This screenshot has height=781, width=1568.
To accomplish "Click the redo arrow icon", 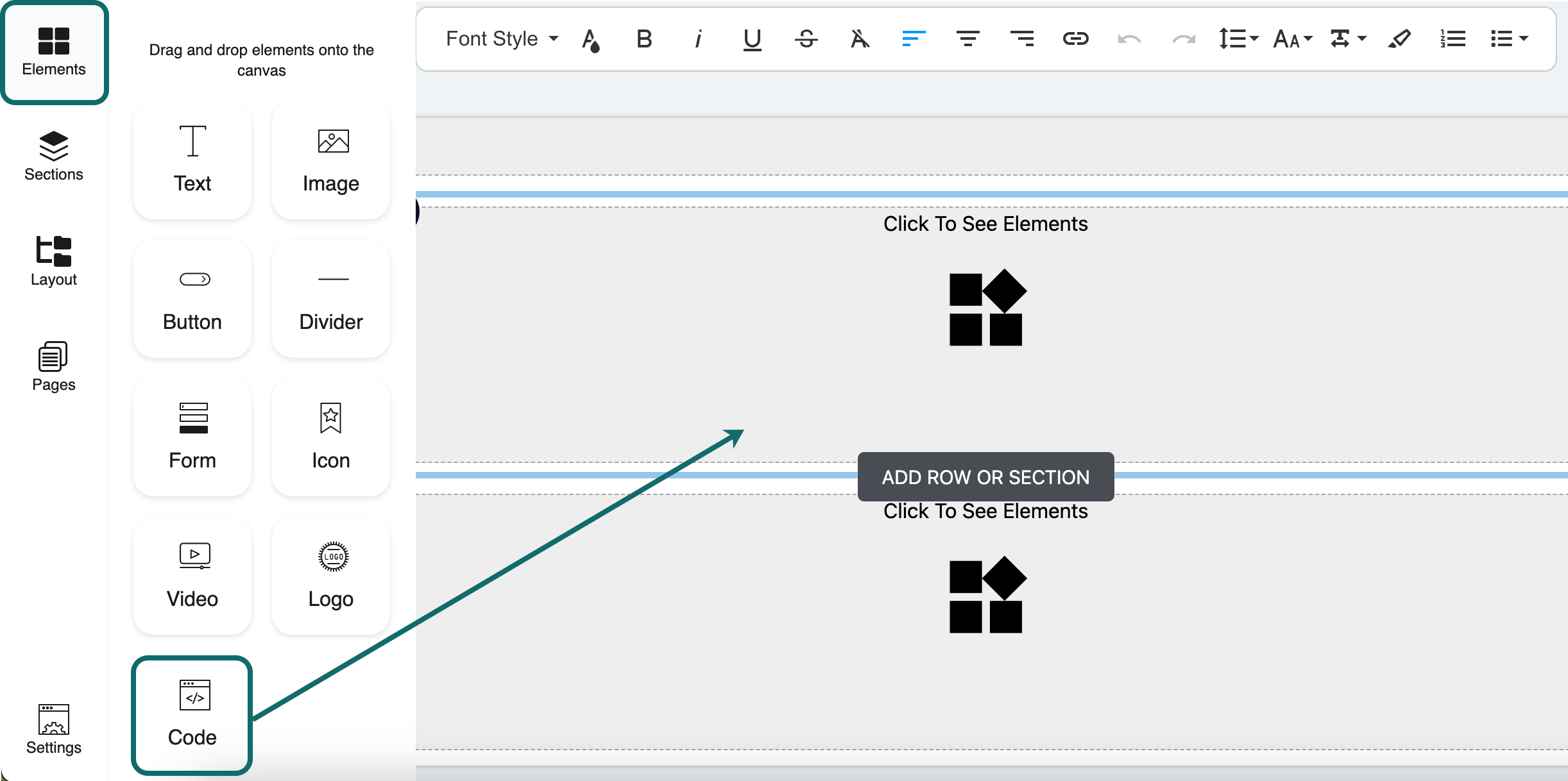I will click(x=1183, y=39).
